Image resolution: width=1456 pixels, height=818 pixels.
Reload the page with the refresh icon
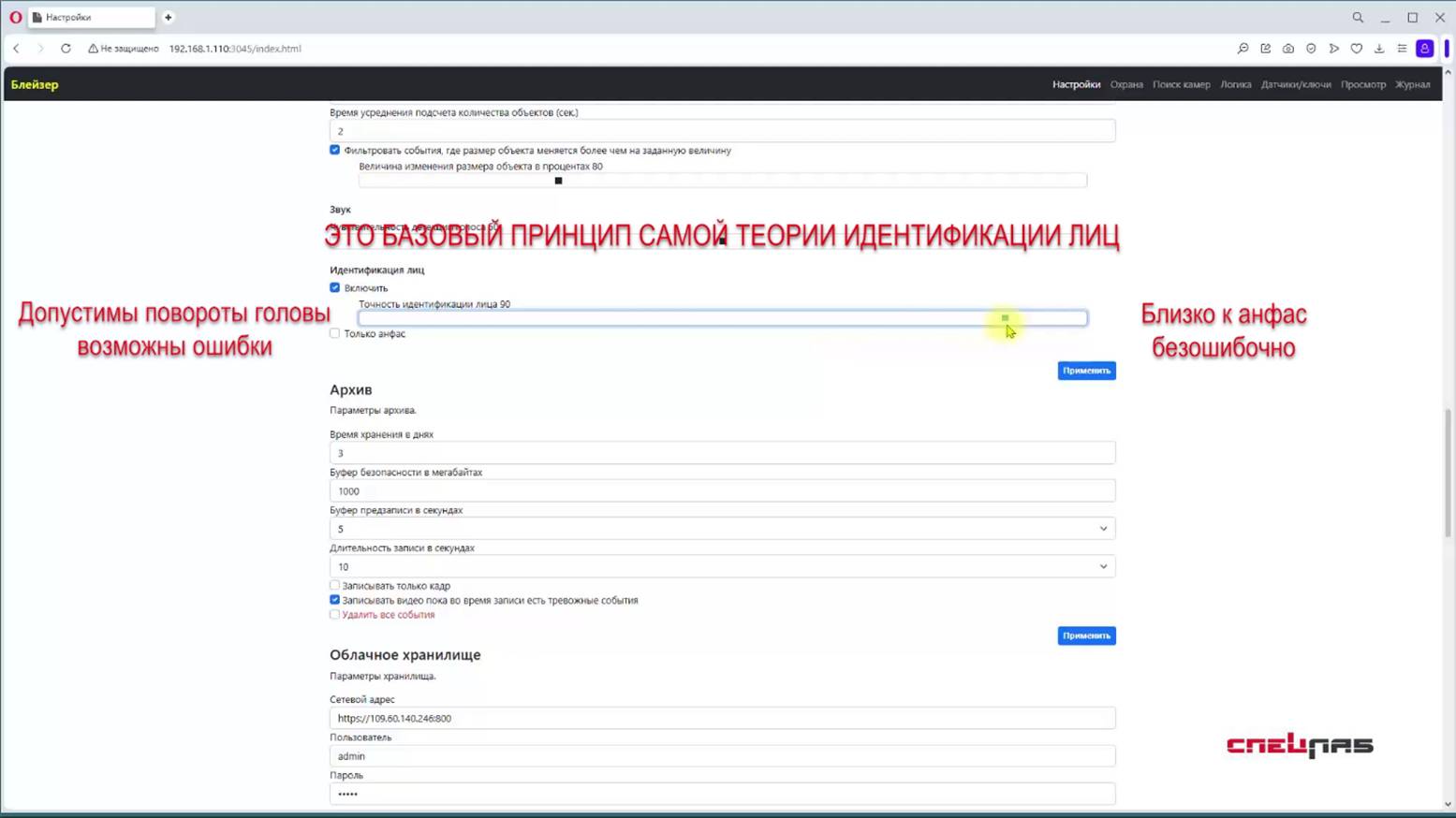65,49
